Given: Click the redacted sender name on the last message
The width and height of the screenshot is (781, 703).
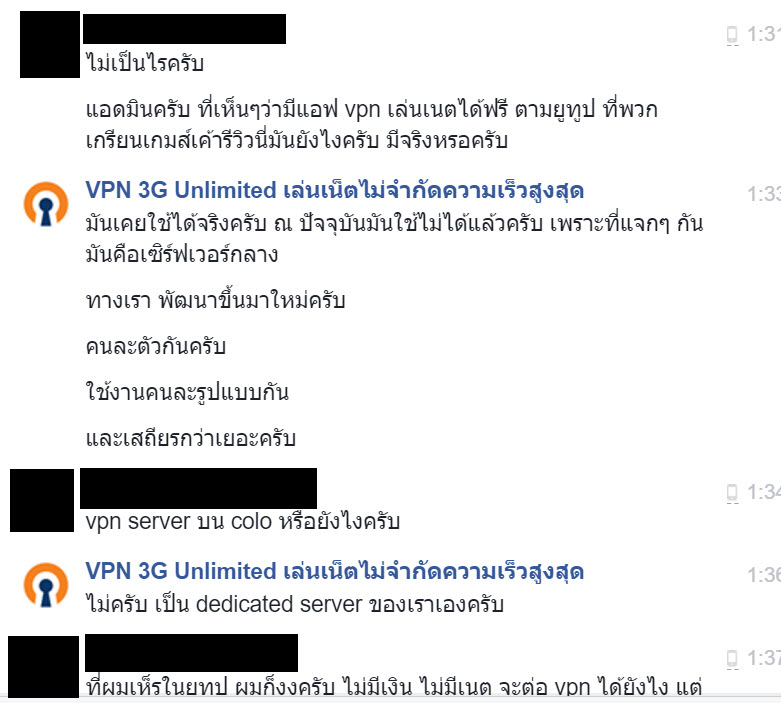Looking at the screenshot, I should click(x=191, y=653).
